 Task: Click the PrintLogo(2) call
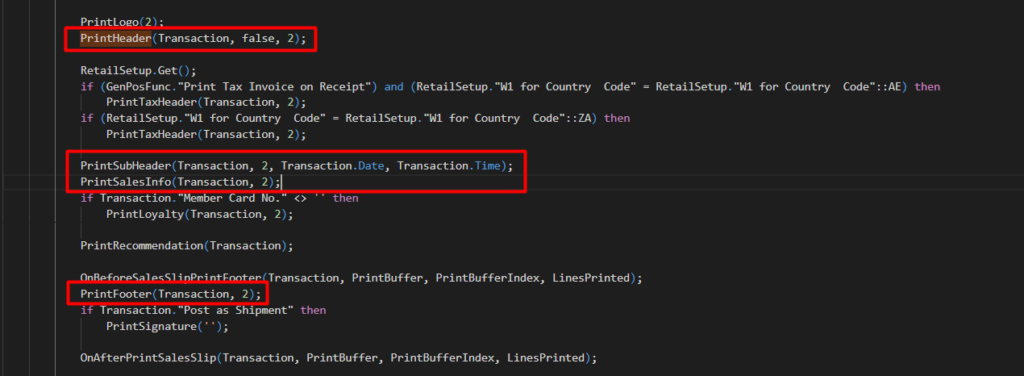point(122,22)
